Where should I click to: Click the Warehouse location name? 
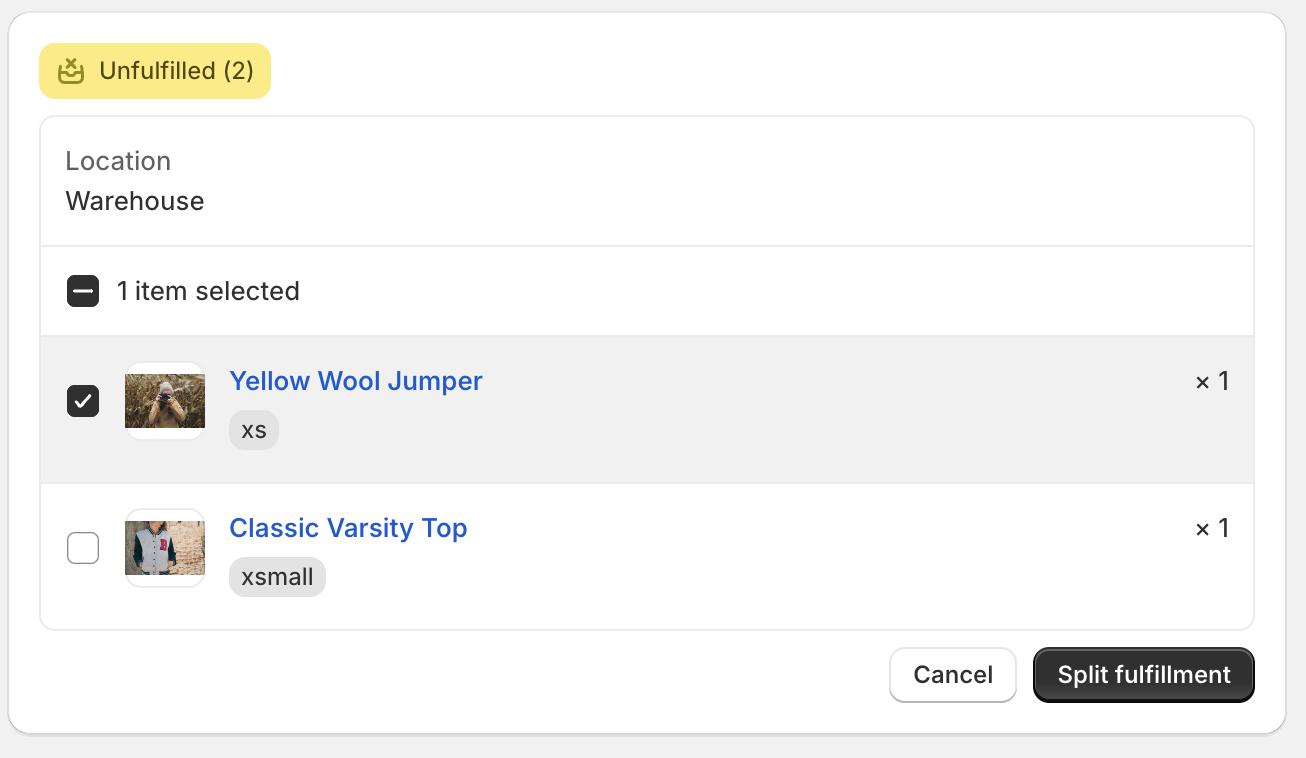tap(135, 201)
